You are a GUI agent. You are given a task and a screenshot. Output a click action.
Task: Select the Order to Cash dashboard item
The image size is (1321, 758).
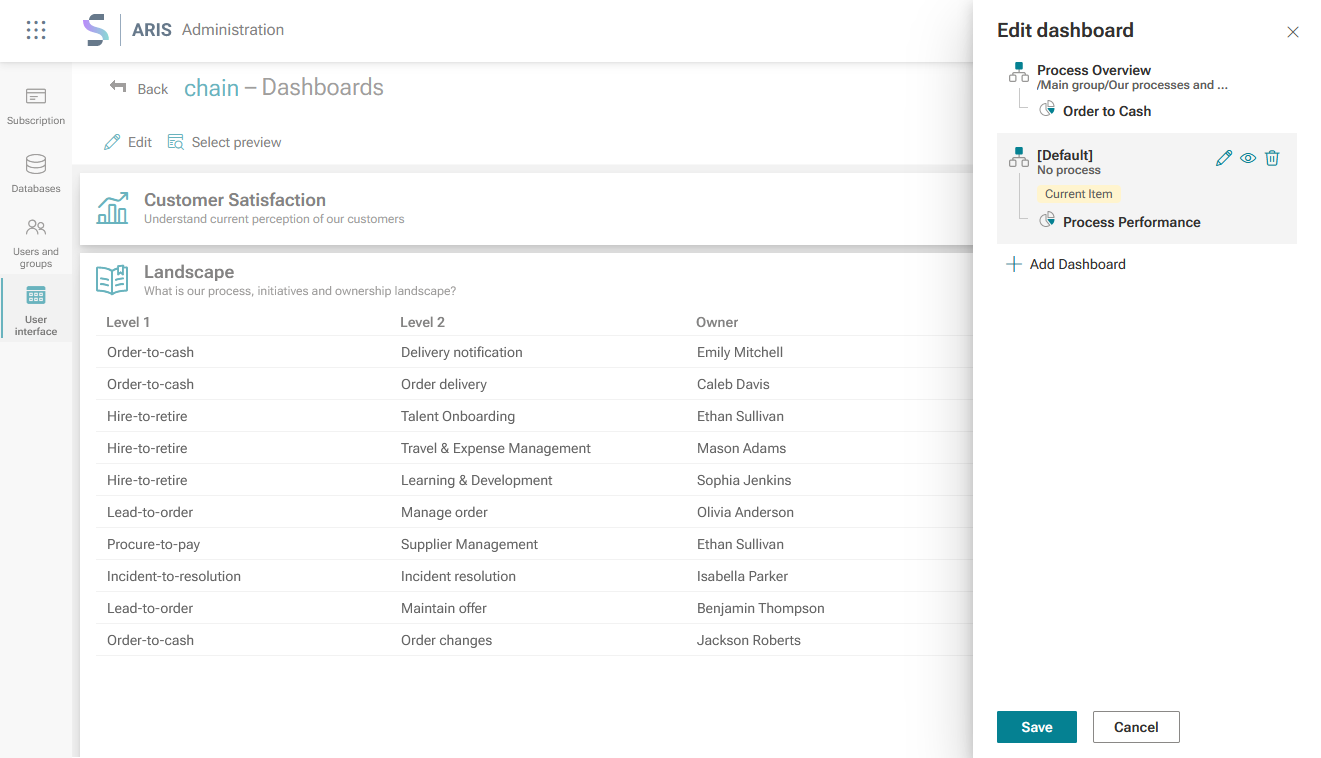click(x=1107, y=111)
